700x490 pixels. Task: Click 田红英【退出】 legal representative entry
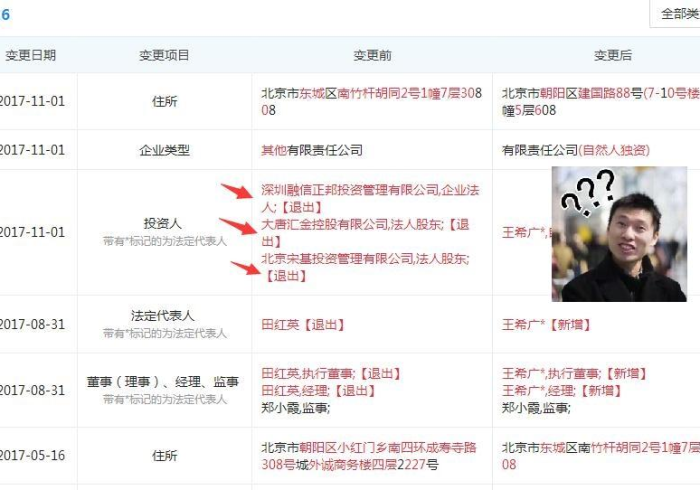coord(303,324)
